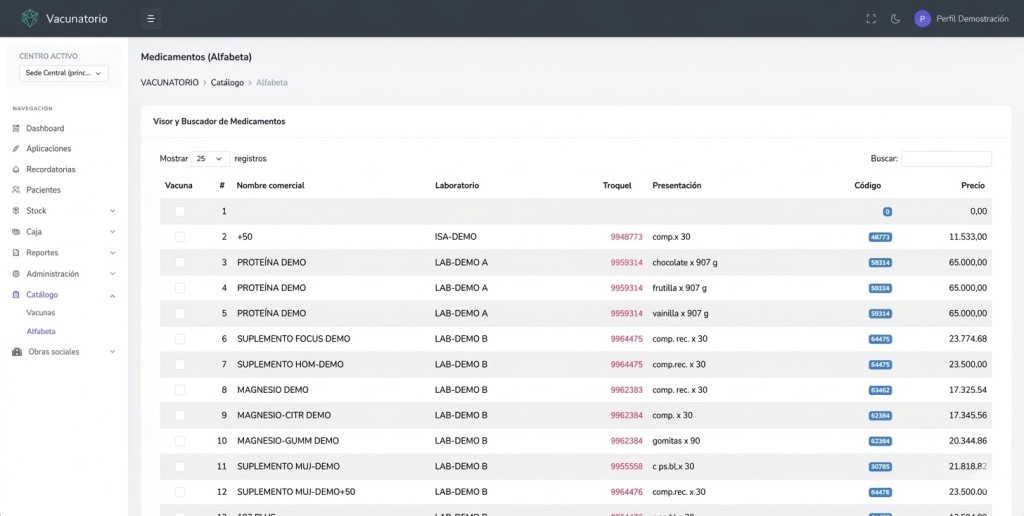Click the hamburger menu toggle icon
Image resolution: width=1024 pixels, height=516 pixels.
pos(150,18)
